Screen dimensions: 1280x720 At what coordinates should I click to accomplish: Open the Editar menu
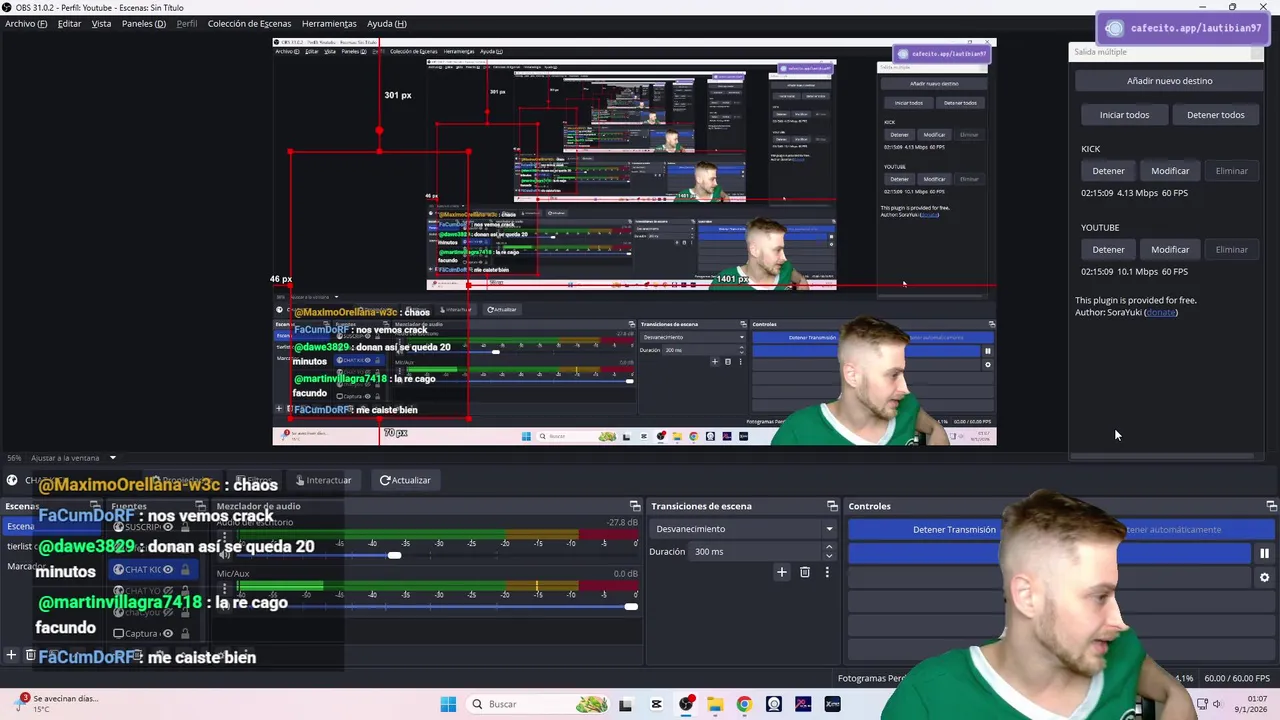coord(69,23)
